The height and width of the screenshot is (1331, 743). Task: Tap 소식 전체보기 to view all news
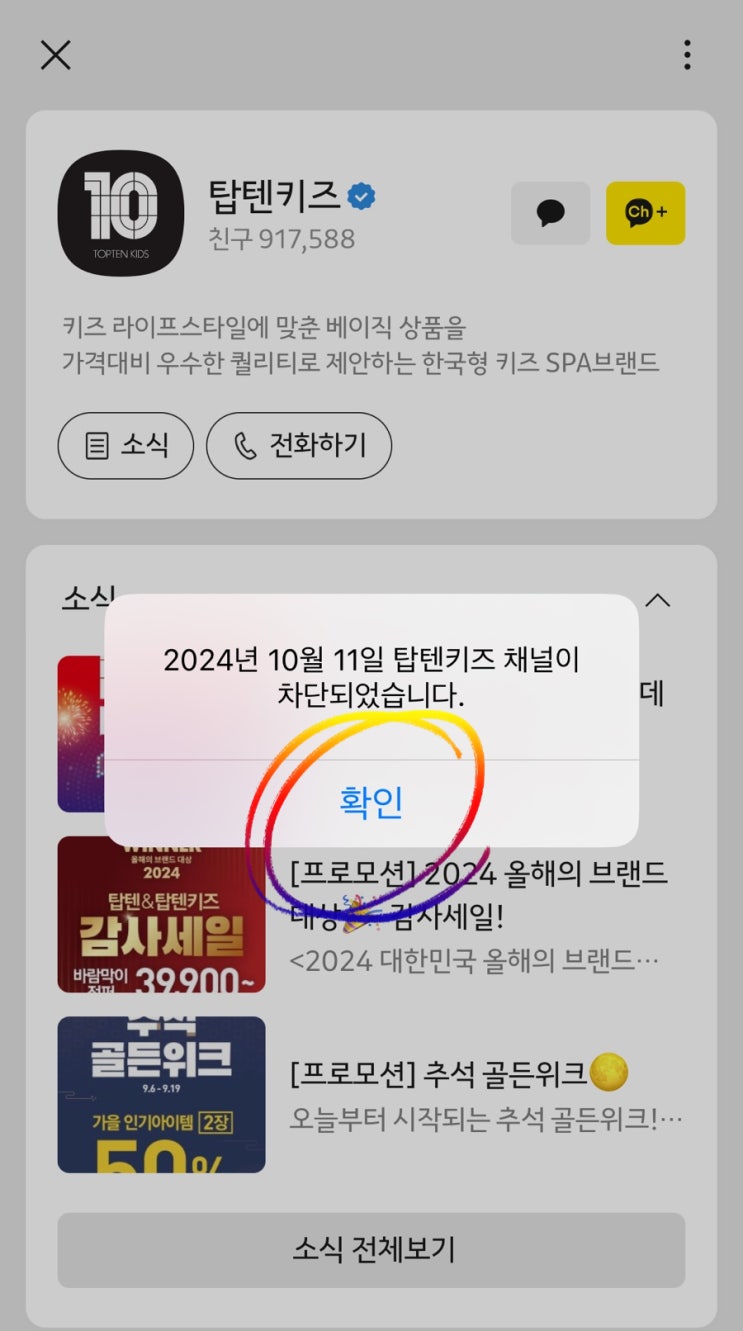371,1250
